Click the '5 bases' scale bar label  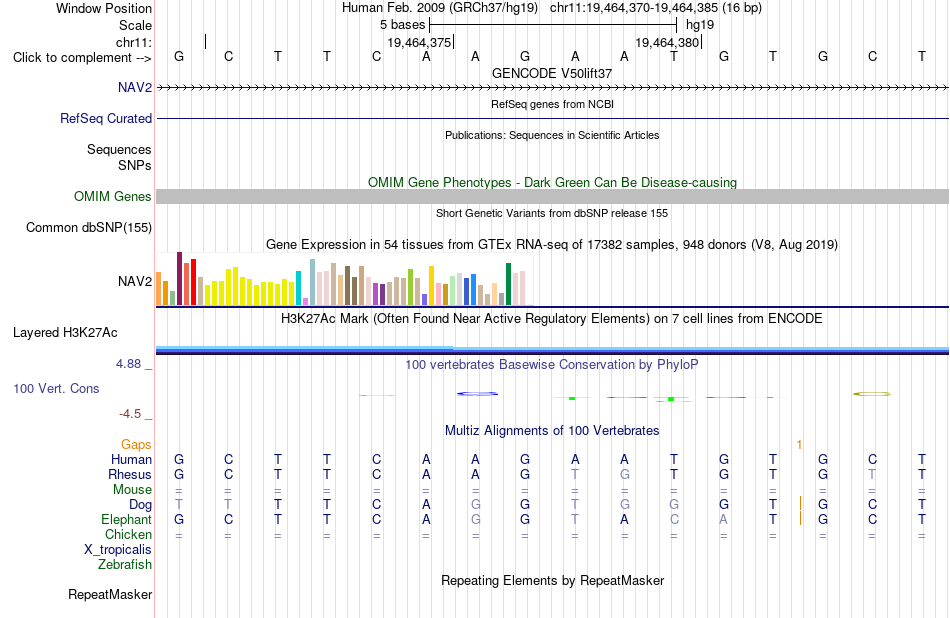pyautogui.click(x=402, y=25)
